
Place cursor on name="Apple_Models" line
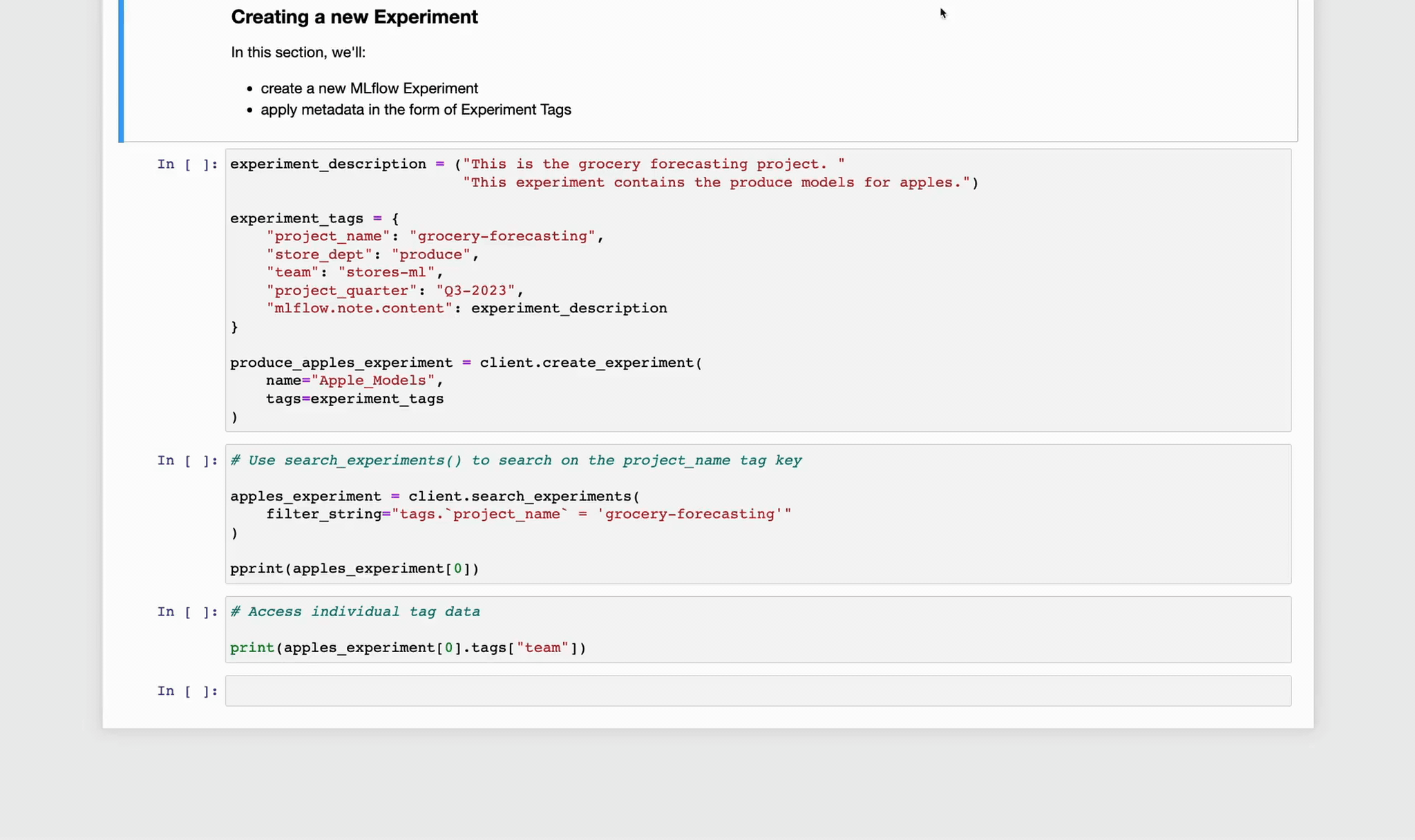pos(354,381)
